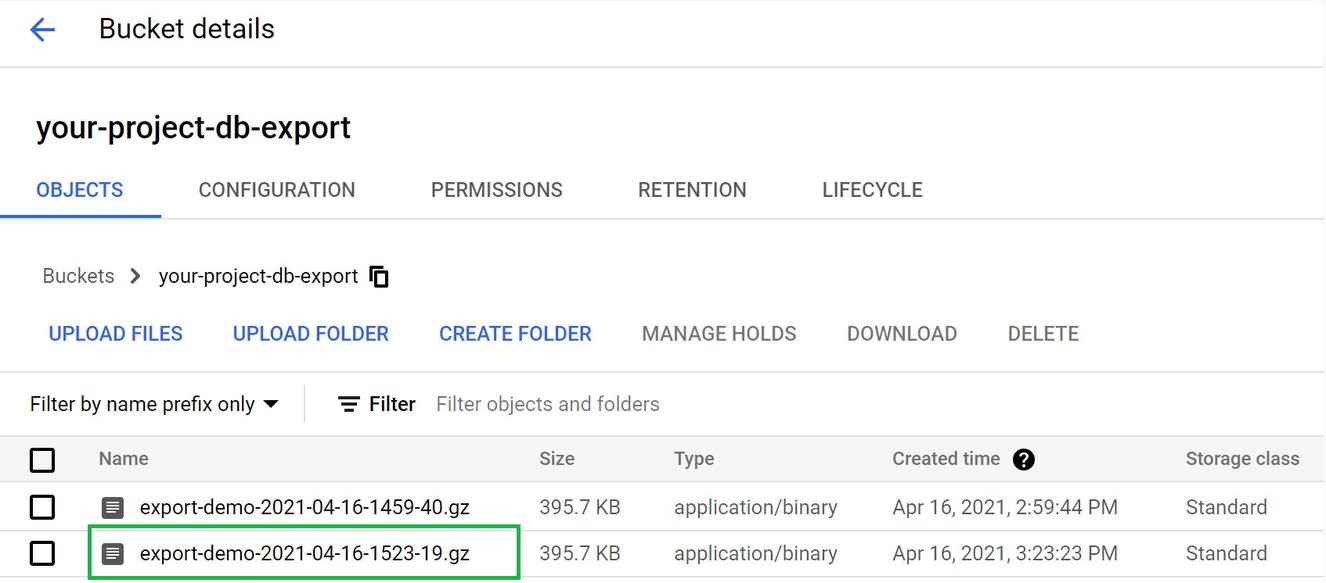Click the your-project-db-export breadcrumb text
This screenshot has width=1326, height=583.
click(x=258, y=276)
